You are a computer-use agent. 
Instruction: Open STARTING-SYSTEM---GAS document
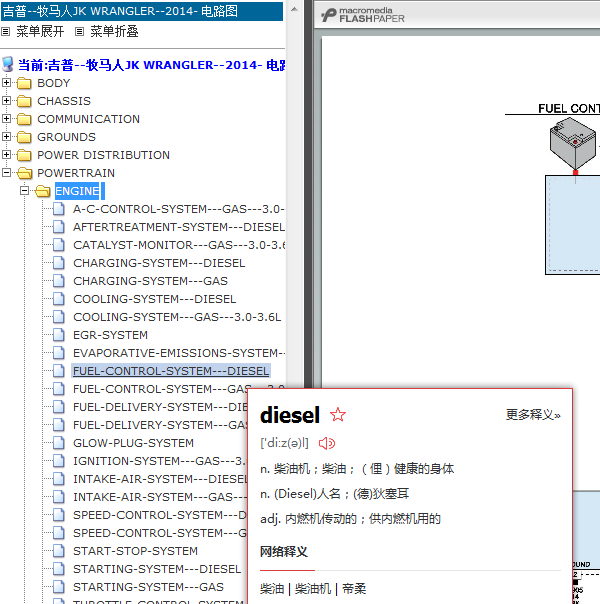pos(148,587)
